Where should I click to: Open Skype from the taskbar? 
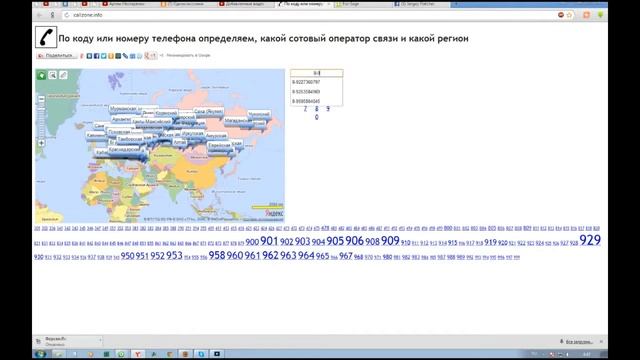point(201,354)
